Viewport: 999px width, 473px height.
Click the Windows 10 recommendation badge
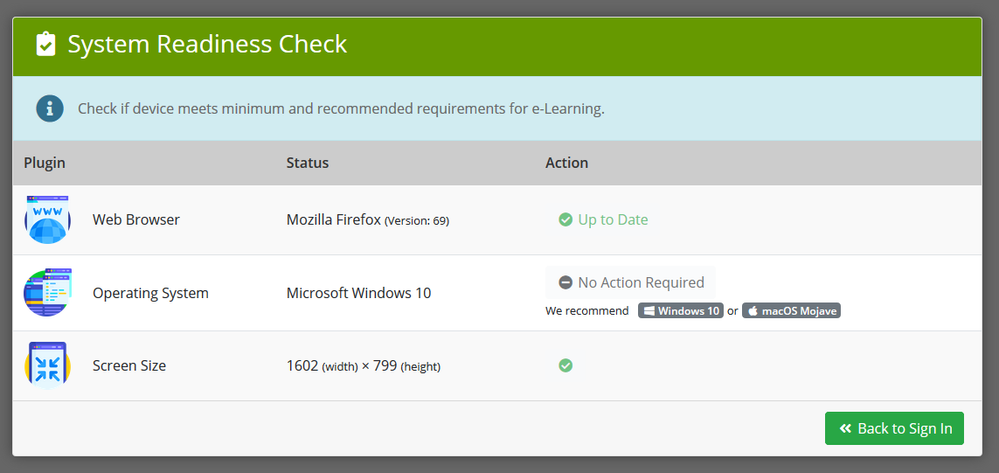click(680, 311)
